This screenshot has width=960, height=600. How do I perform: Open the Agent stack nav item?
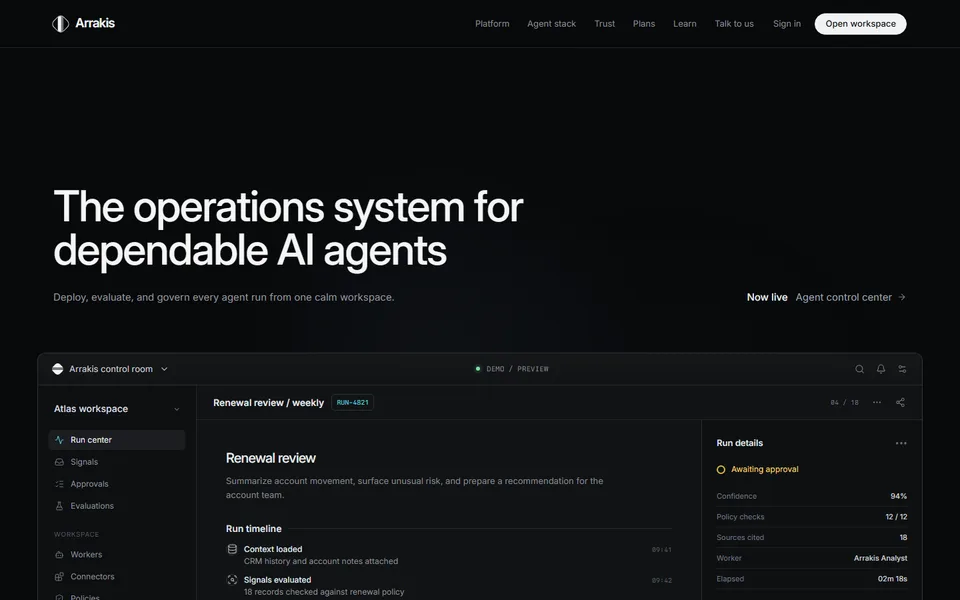[552, 24]
